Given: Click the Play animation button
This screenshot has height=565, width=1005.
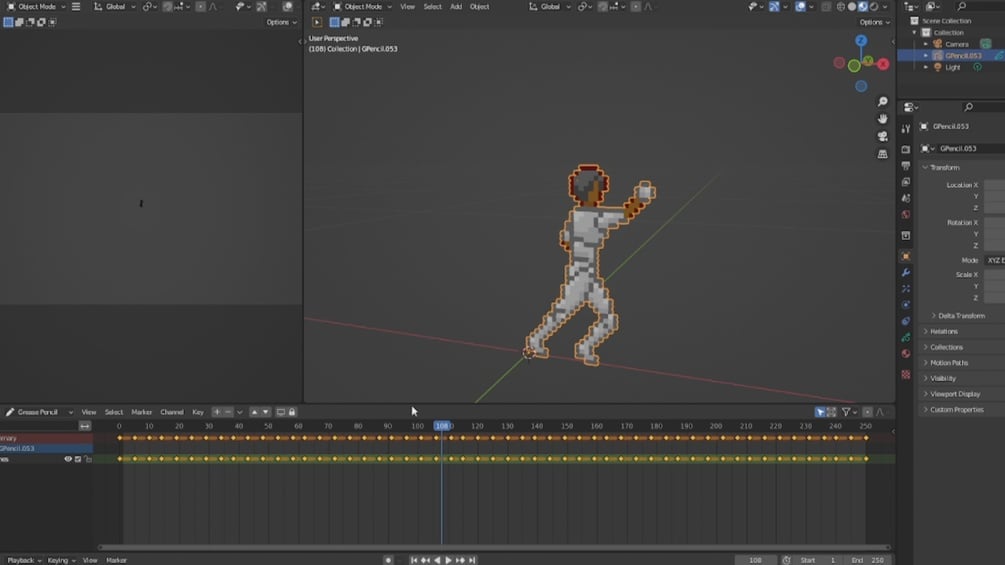Looking at the screenshot, I should pyautogui.click(x=448, y=560).
